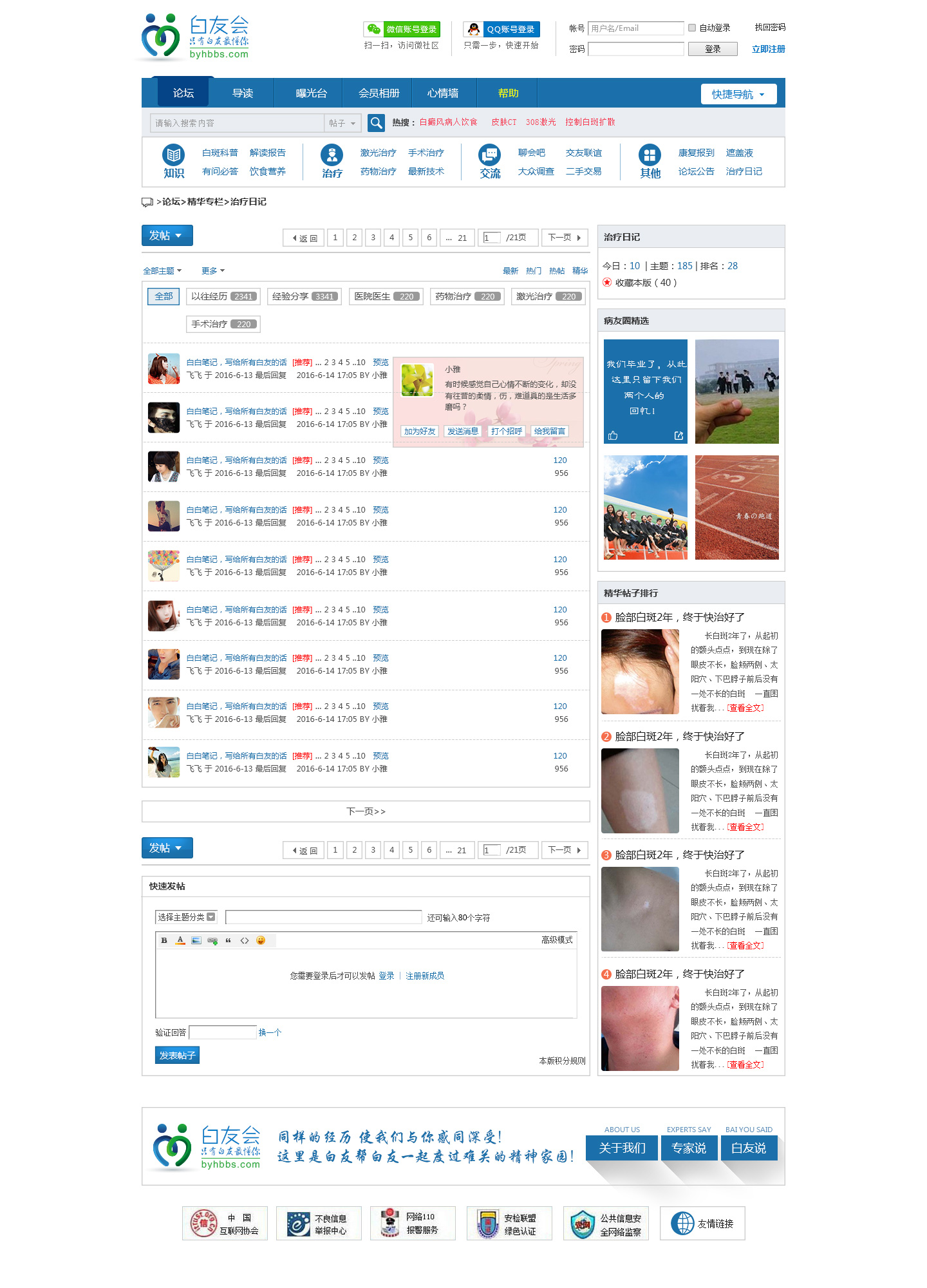
Task: Select the 全部 category filter
Action: click(164, 296)
